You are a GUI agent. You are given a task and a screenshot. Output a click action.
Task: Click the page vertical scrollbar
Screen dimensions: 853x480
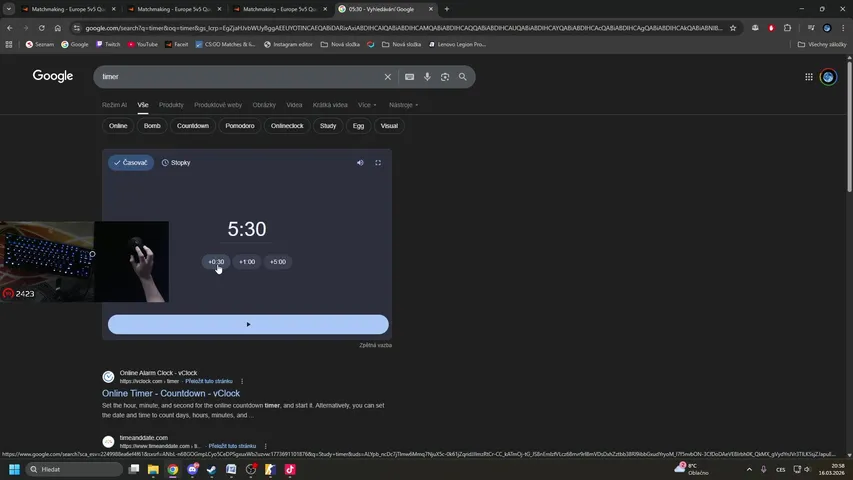coord(849,125)
